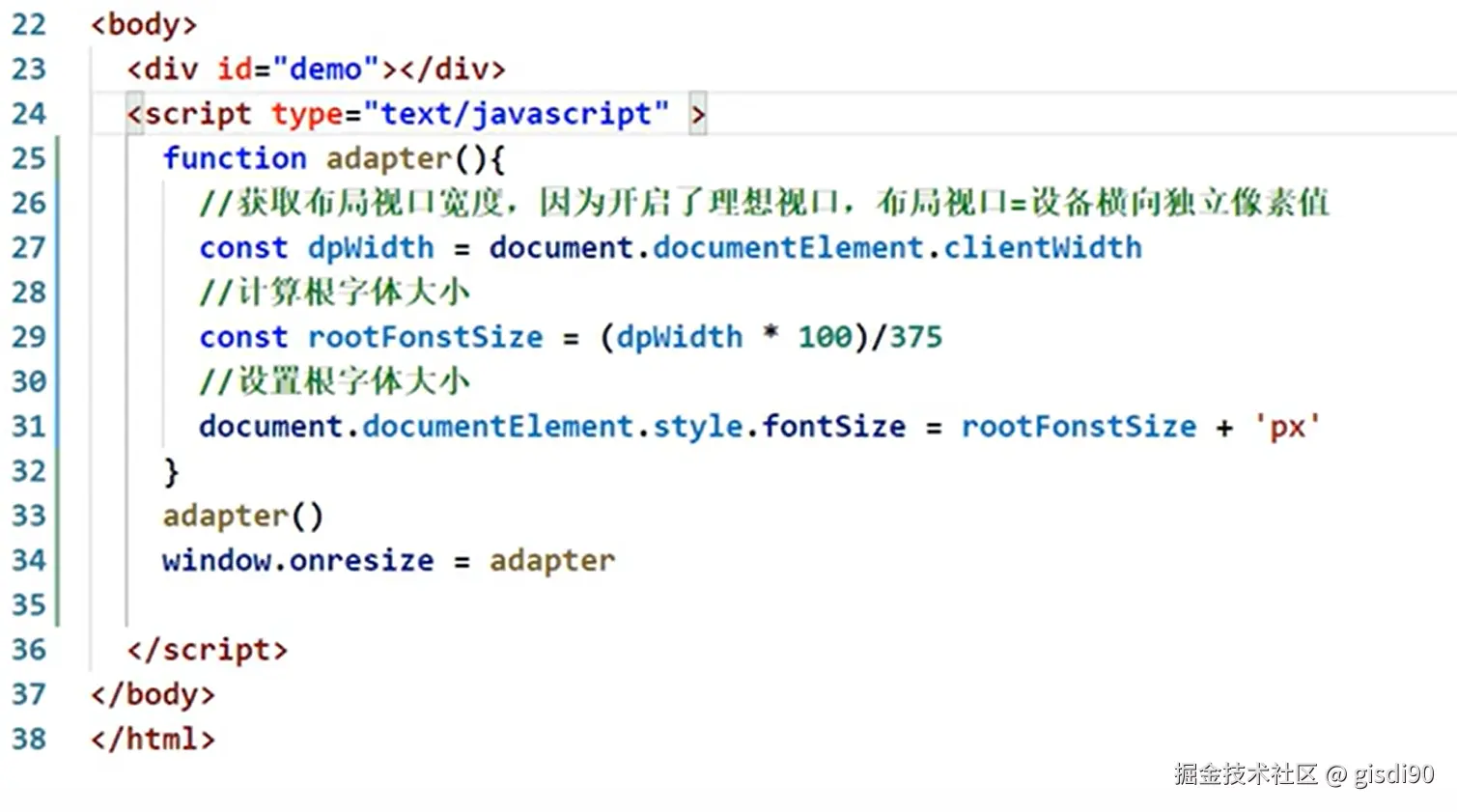Click the closing </html> tag
The image size is (1457, 812).
pos(153,739)
